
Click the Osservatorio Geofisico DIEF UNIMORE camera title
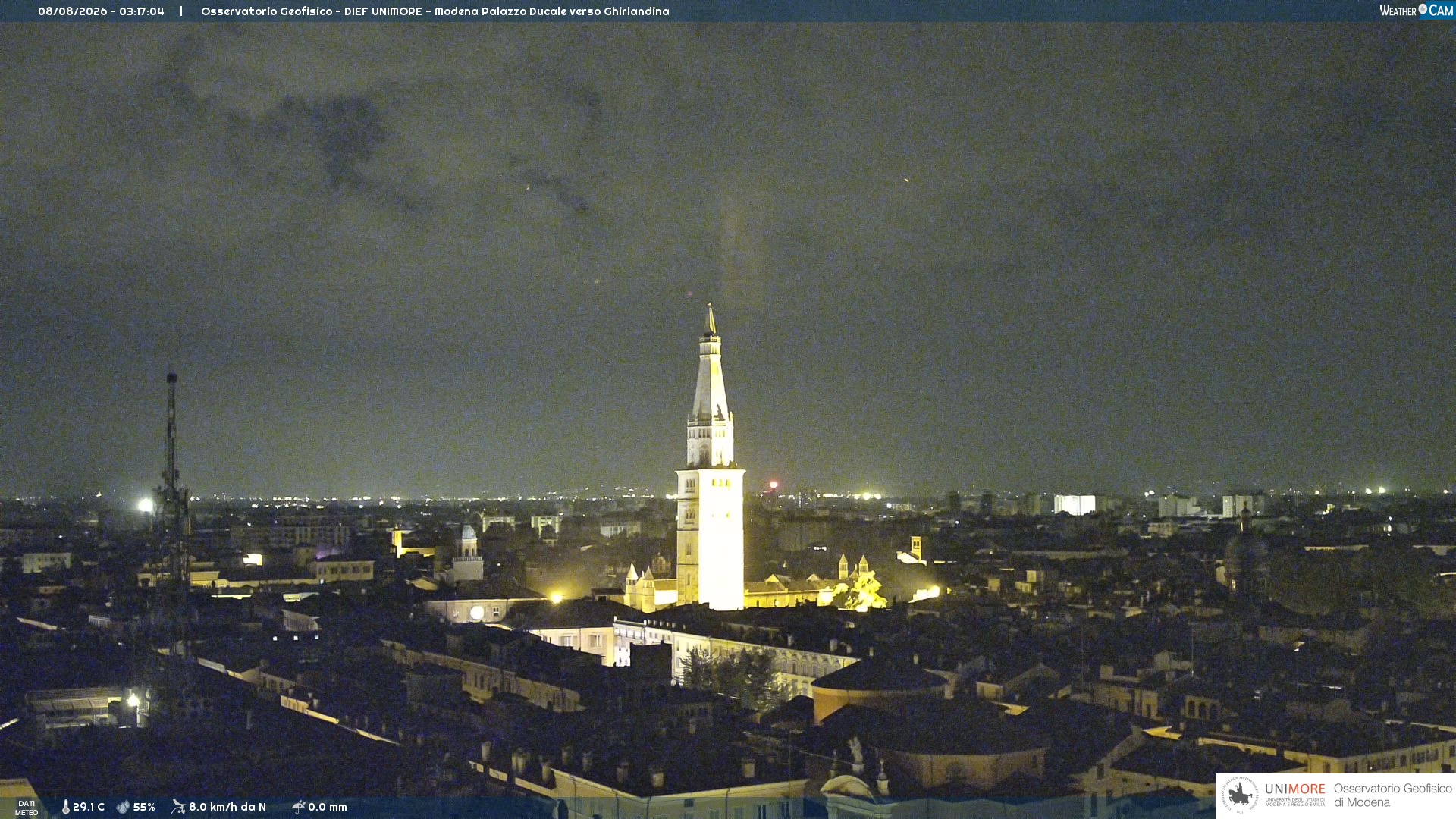tap(435, 11)
